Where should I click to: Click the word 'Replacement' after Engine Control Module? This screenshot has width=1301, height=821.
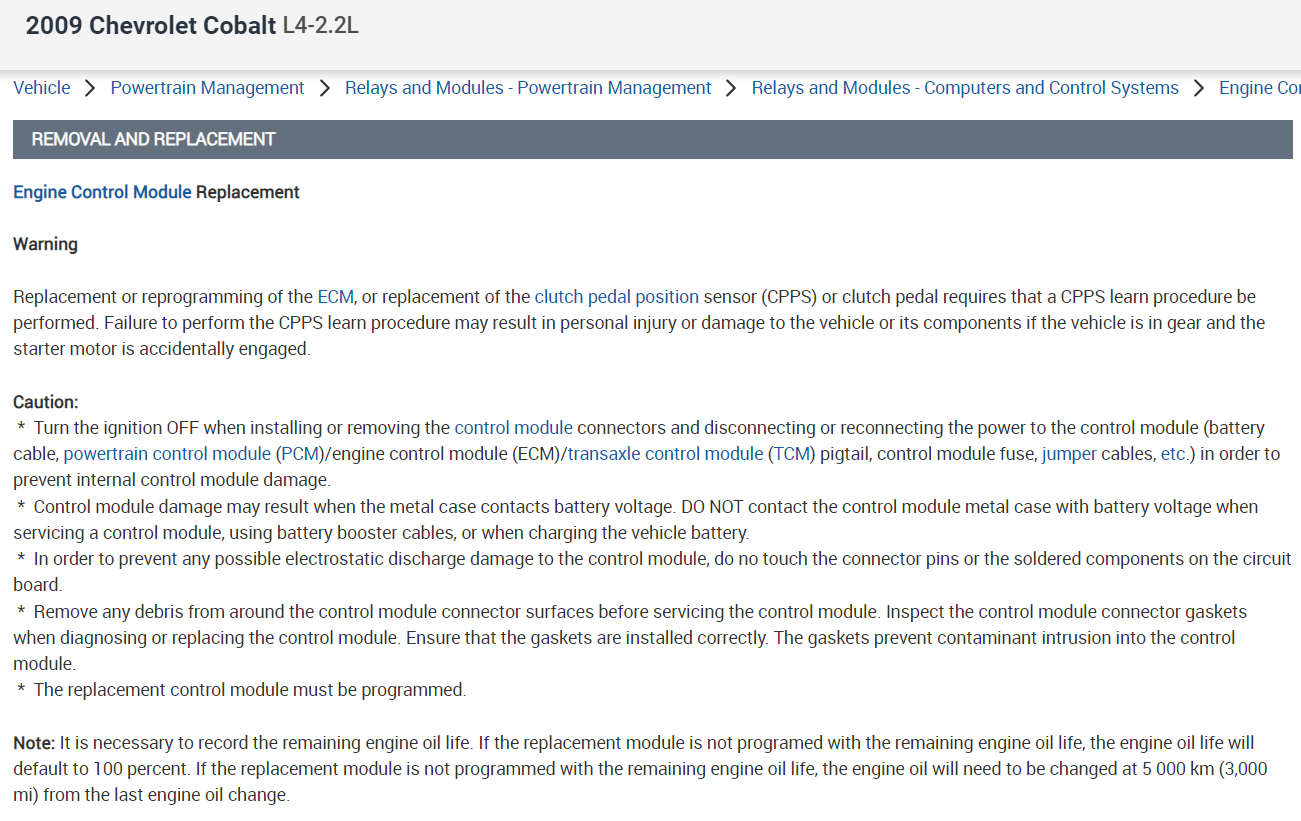248,192
